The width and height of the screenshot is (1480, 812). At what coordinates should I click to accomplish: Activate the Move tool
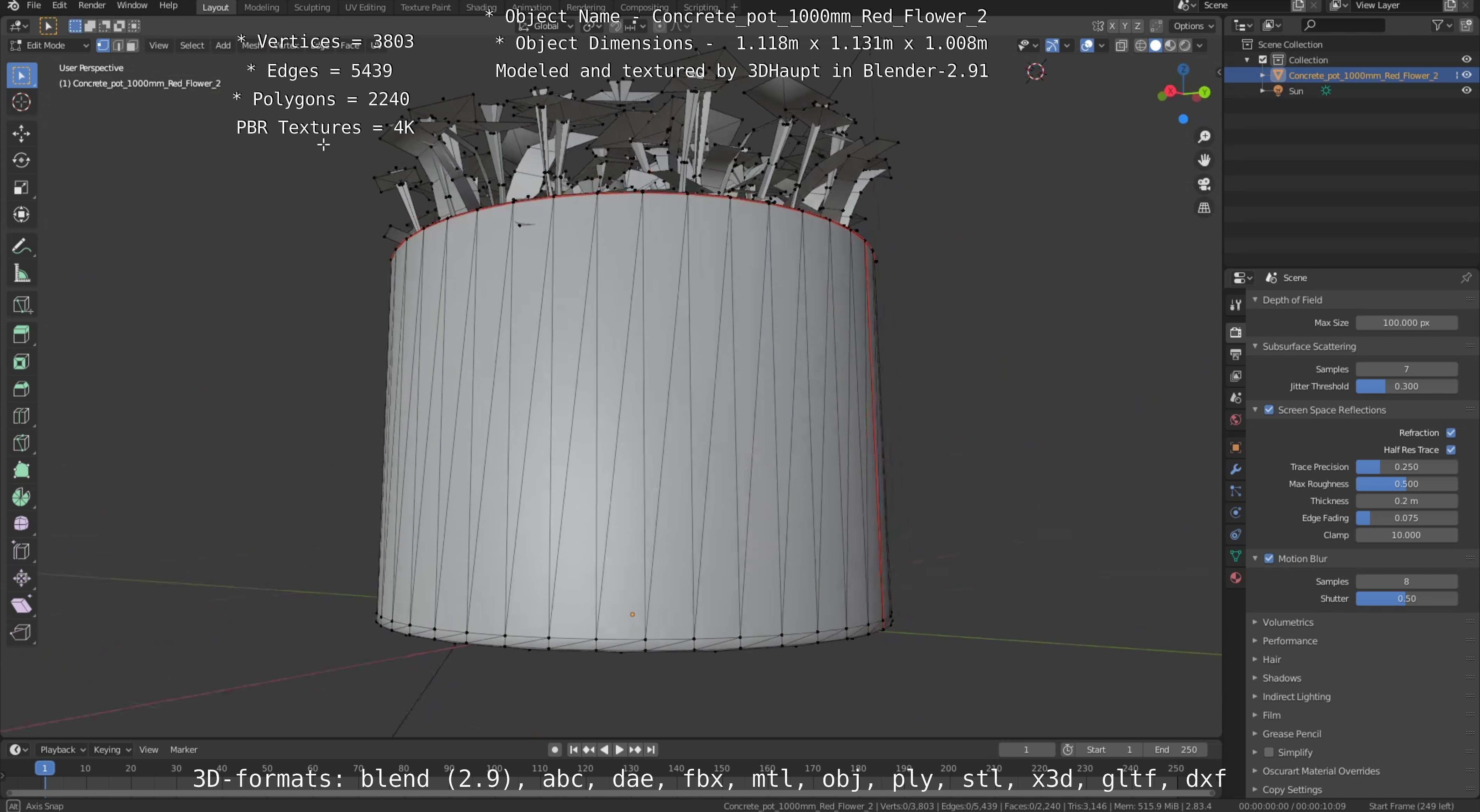click(21, 133)
